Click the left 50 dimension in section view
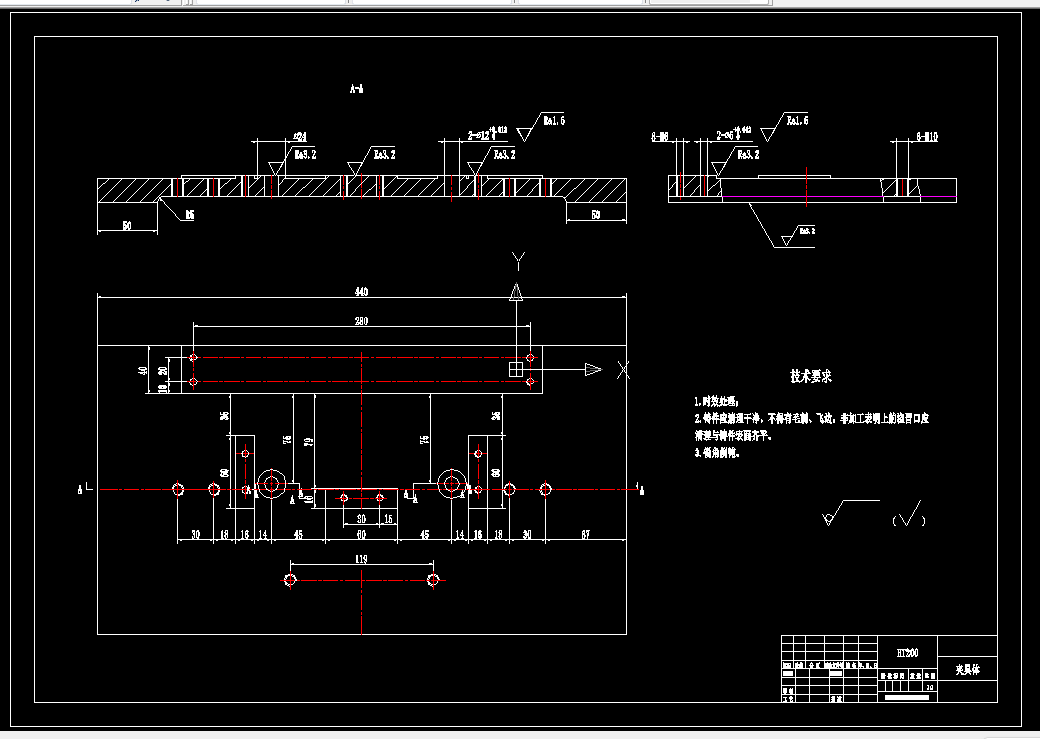 click(x=127, y=226)
